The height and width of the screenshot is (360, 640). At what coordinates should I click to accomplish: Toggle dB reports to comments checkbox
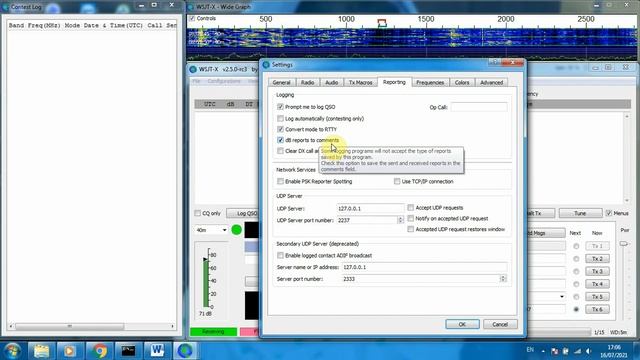tap(280, 140)
